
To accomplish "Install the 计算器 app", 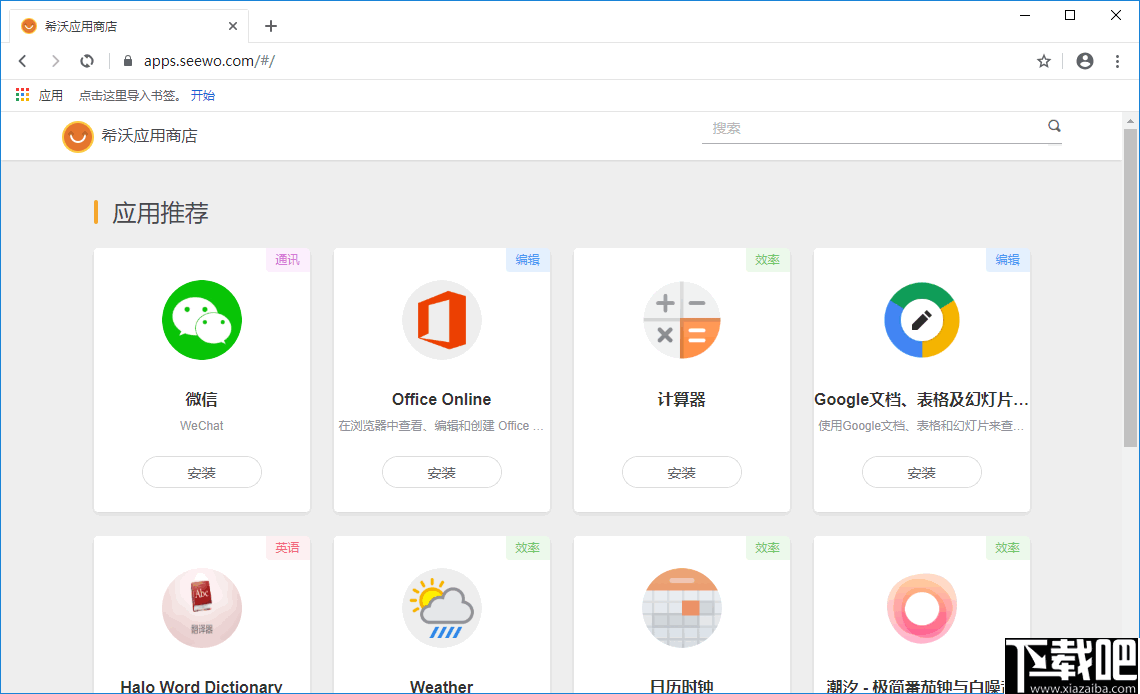I will (681, 472).
